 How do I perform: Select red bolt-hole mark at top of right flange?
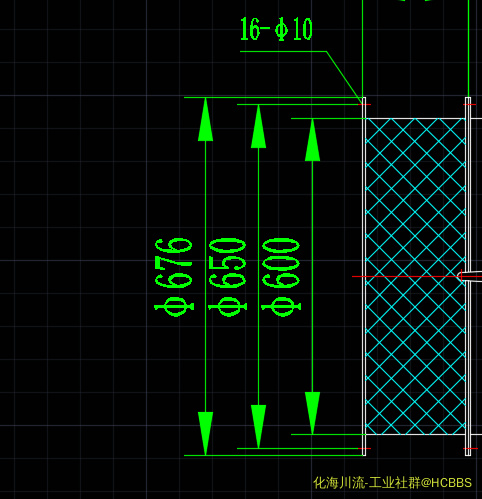(x=470, y=105)
